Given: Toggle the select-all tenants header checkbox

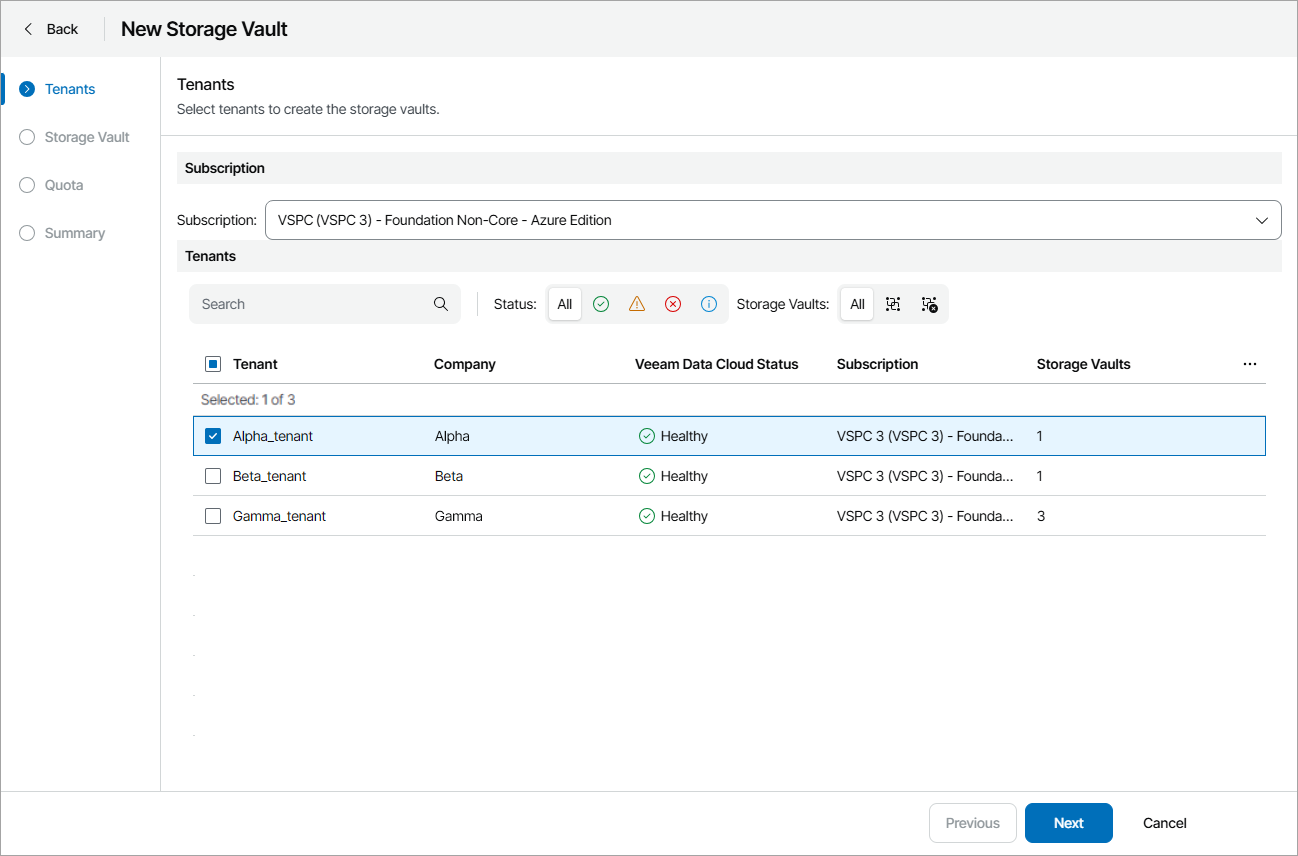Looking at the screenshot, I should [x=212, y=363].
